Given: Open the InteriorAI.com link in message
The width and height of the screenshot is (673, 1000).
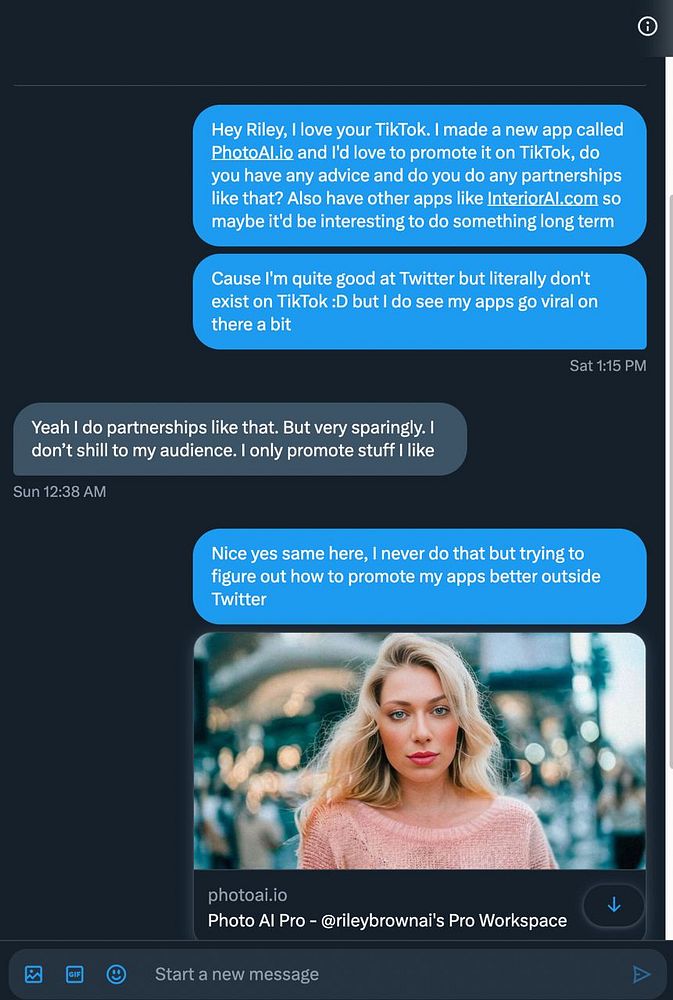Looking at the screenshot, I should coord(543,198).
